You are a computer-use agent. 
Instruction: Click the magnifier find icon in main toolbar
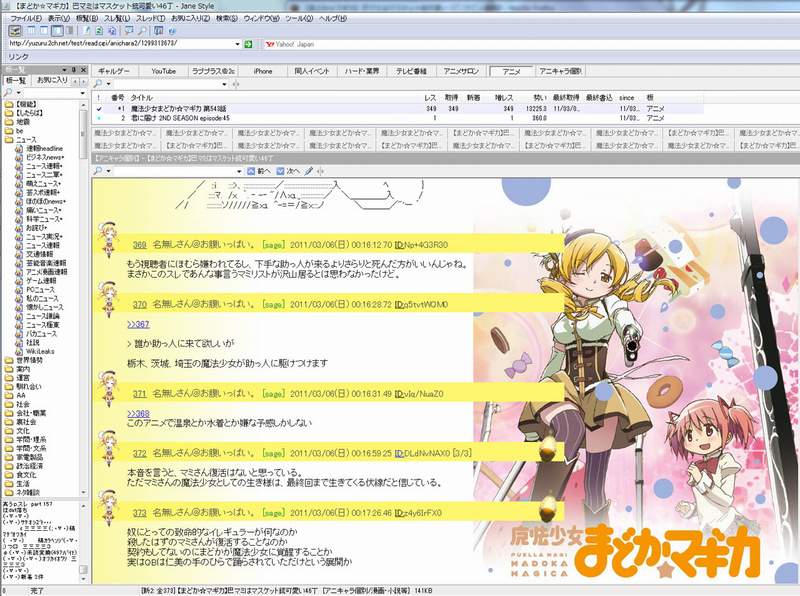point(142,31)
